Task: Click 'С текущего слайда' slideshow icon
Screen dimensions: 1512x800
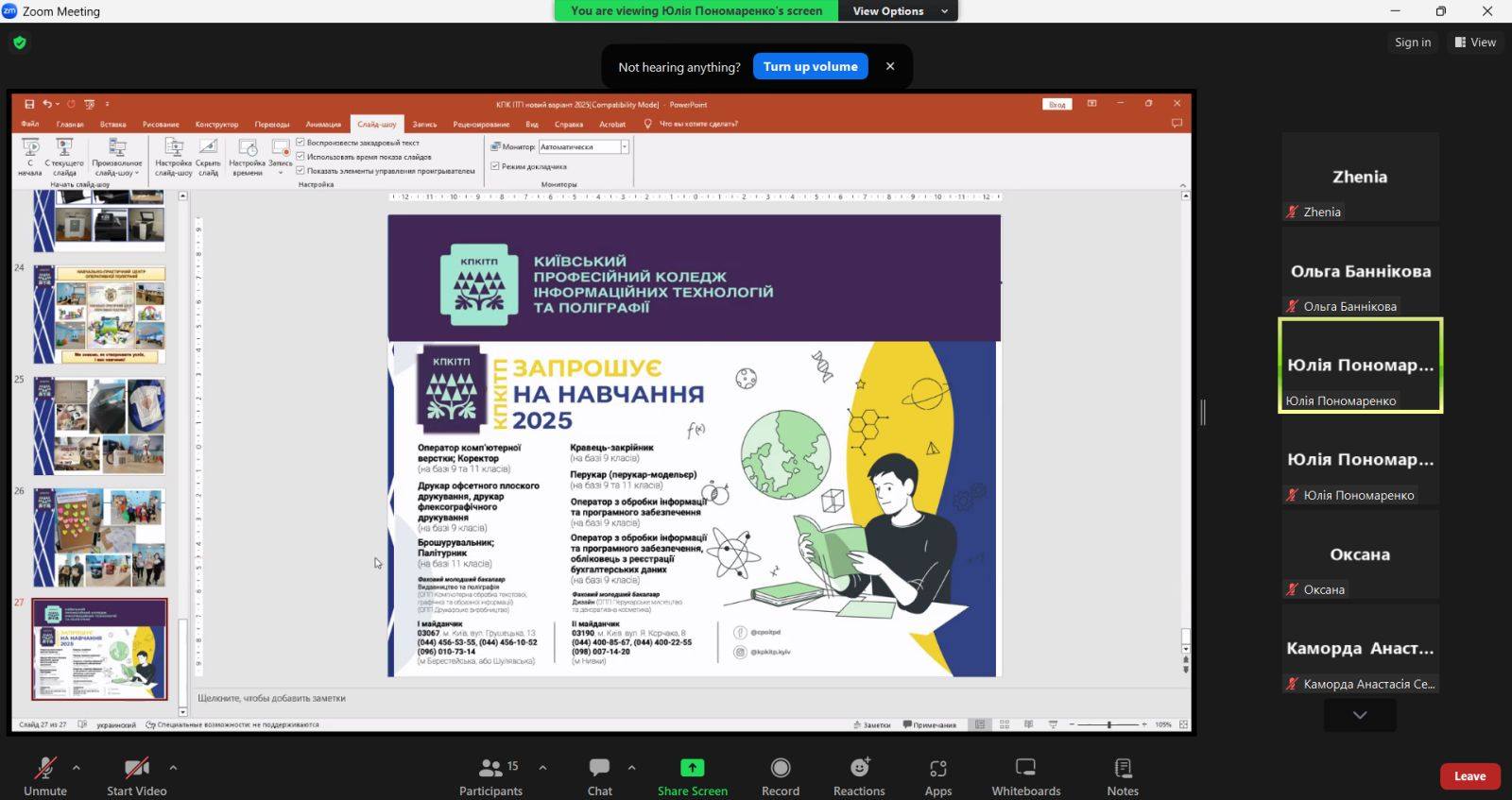Action: (64, 147)
